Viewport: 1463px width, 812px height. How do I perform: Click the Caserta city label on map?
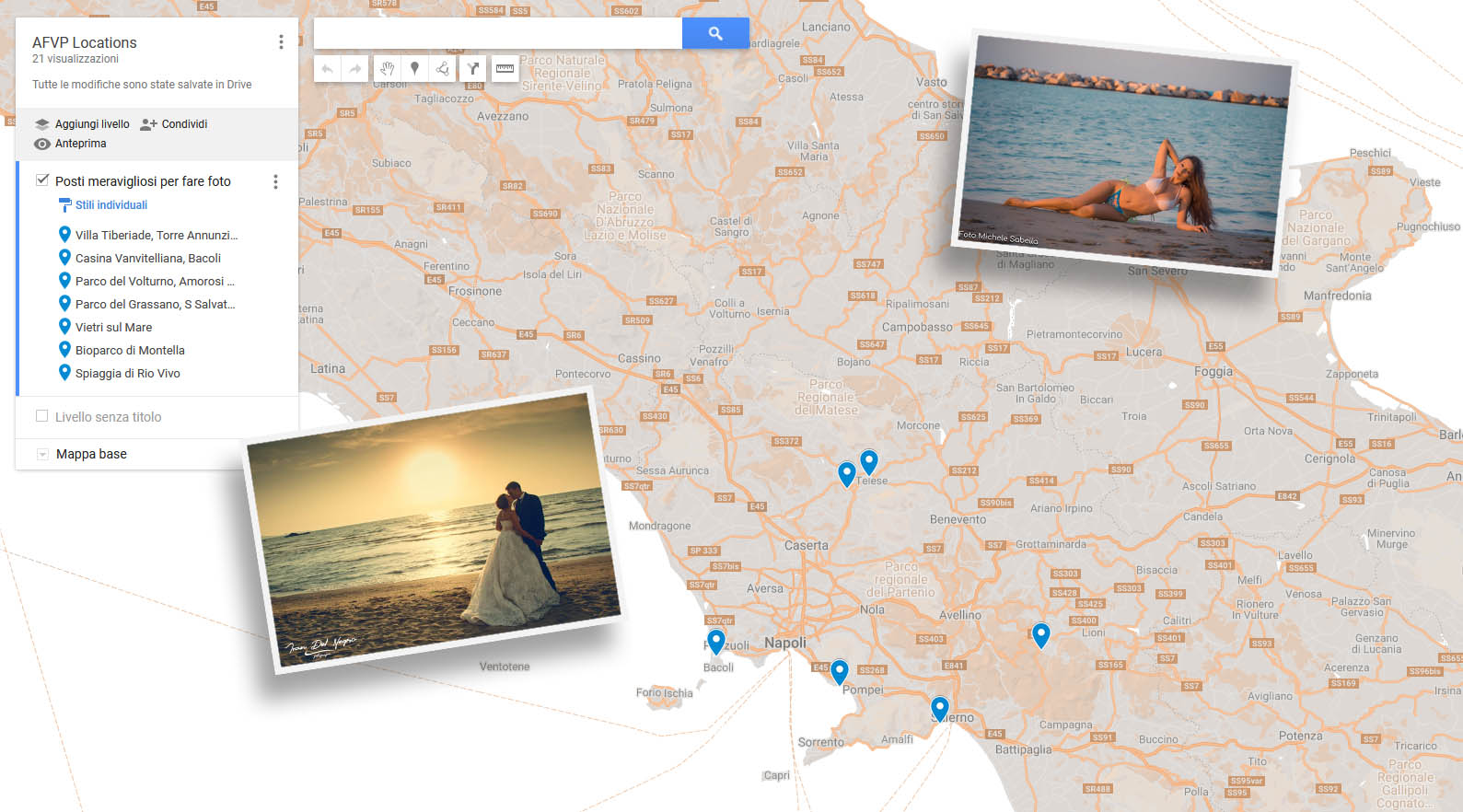pyautogui.click(x=807, y=545)
